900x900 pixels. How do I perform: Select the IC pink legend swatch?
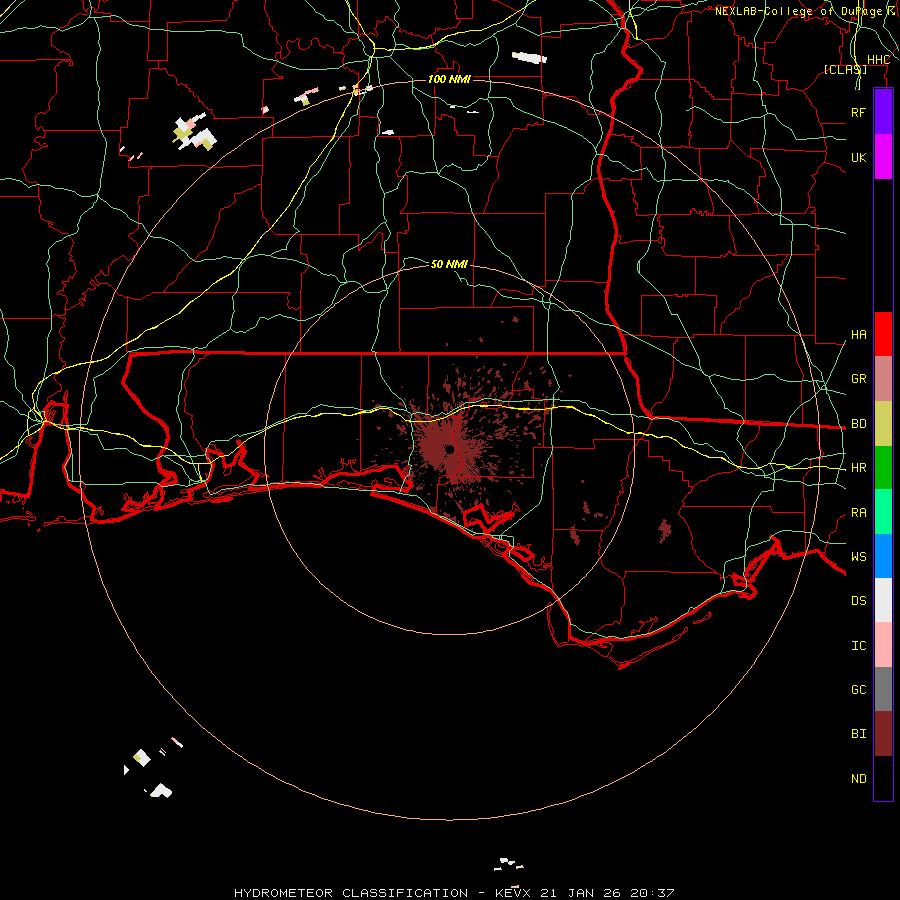click(883, 645)
